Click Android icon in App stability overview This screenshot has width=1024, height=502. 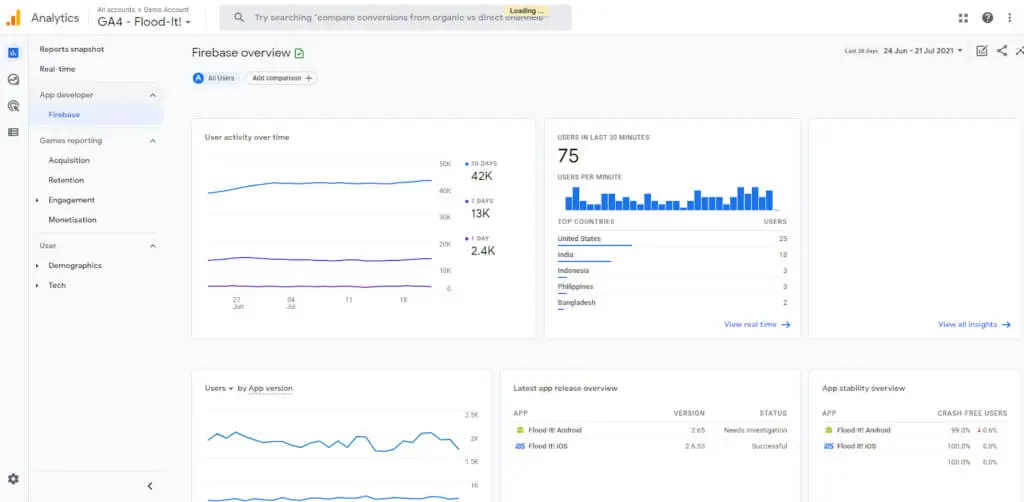tap(829, 430)
